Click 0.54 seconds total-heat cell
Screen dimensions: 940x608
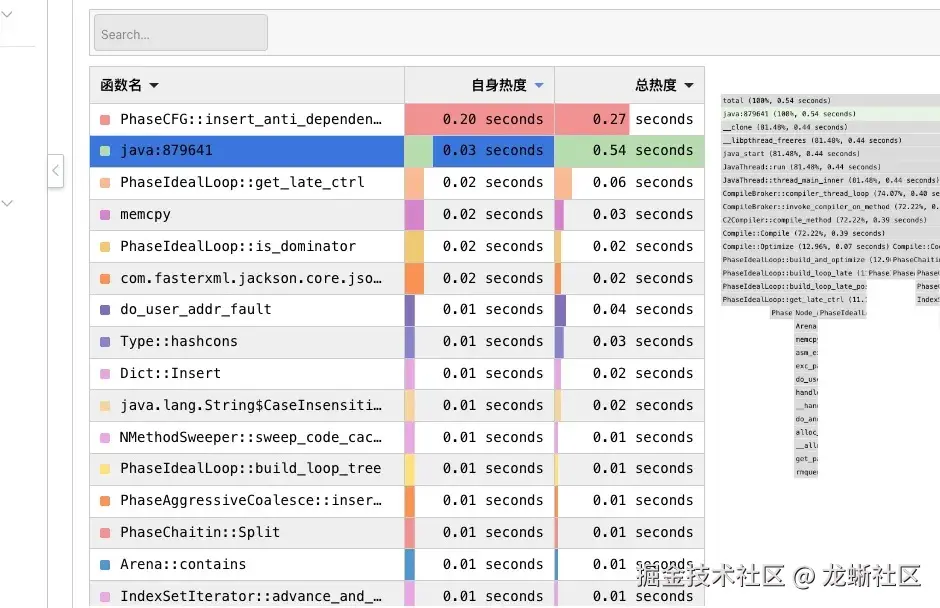tap(629, 151)
